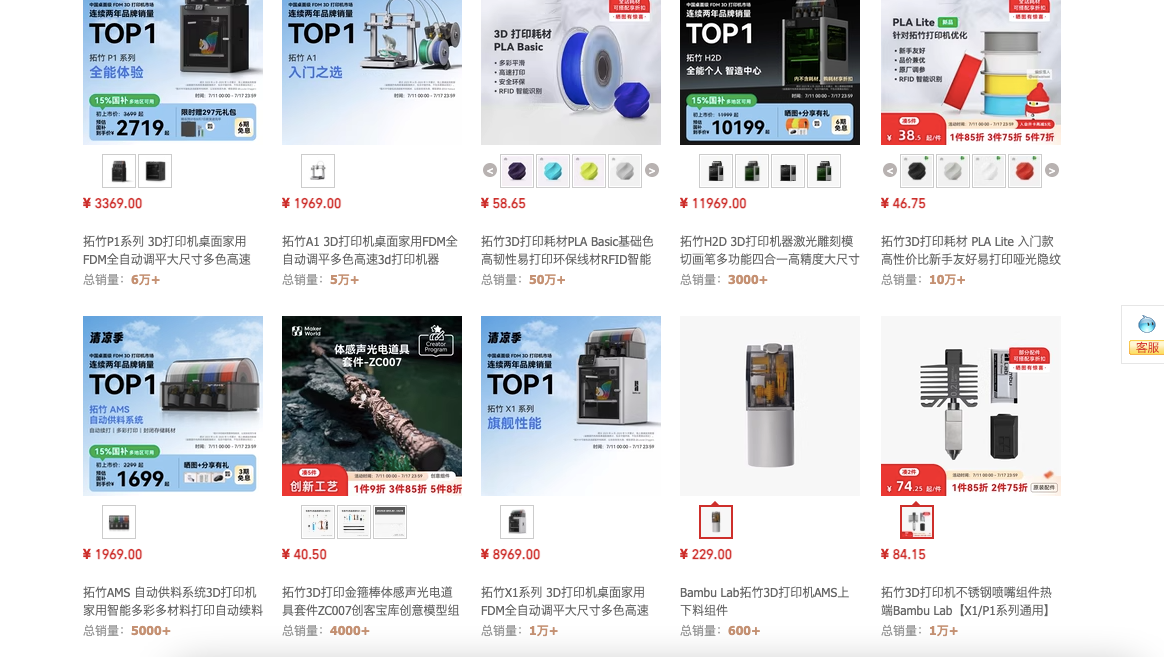Choose the variant thumbnail under 拓竹A1 image
Viewport: 1164px width, 657px height.
point(318,171)
